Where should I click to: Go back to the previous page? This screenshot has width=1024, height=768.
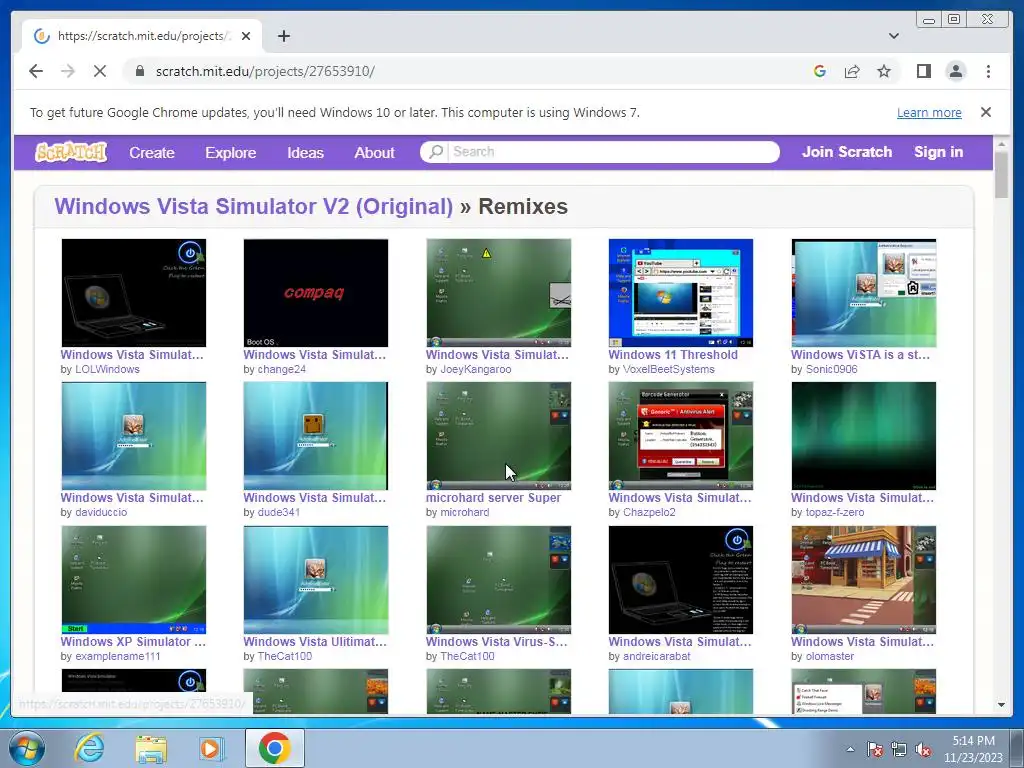coord(36,71)
